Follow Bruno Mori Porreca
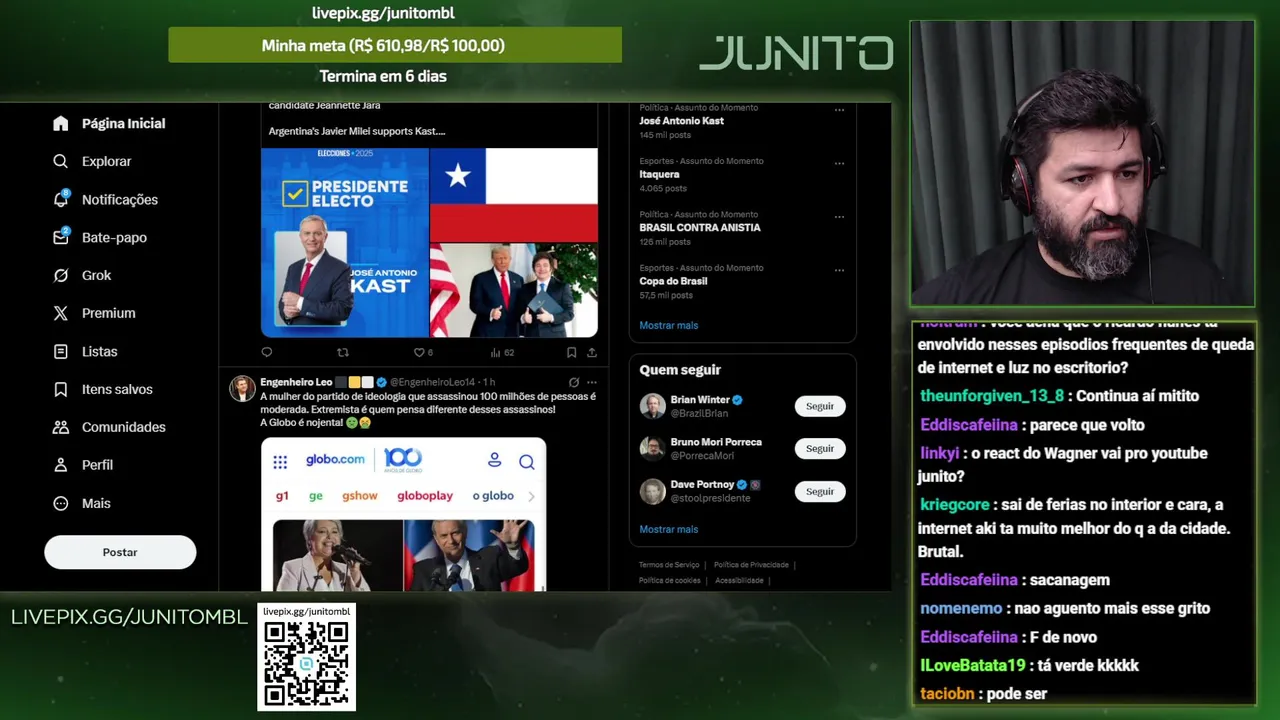 [820, 448]
